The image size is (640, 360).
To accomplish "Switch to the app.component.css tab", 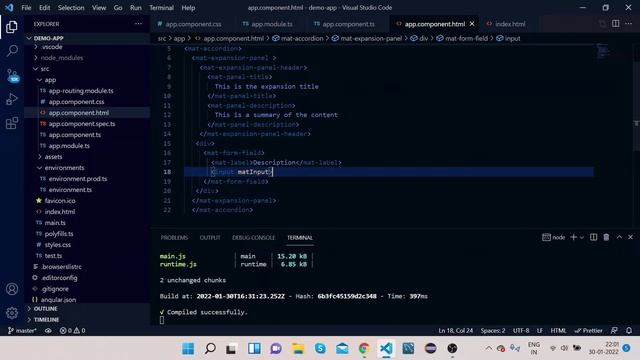I will pyautogui.click(x=190, y=24).
